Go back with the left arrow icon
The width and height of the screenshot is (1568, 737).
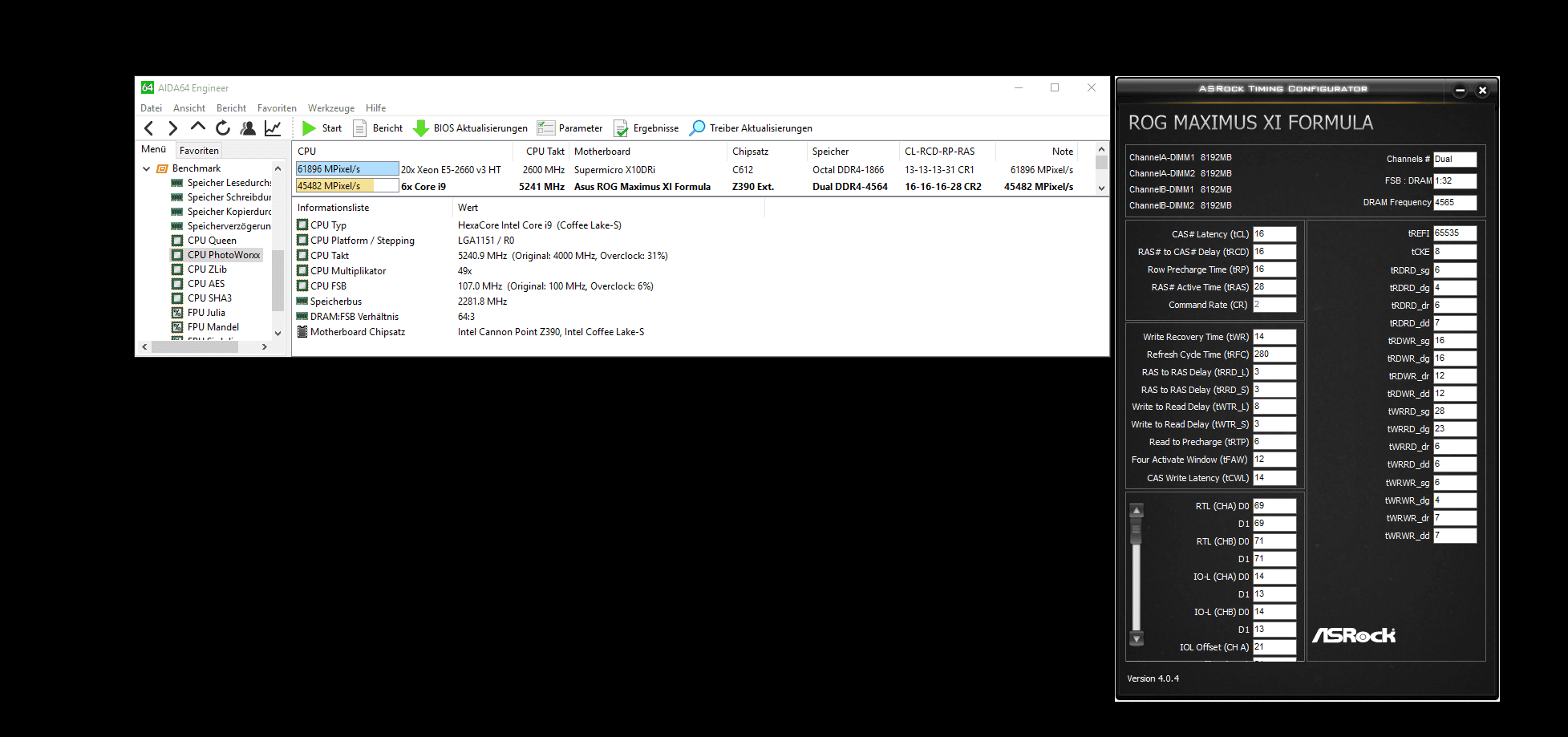[x=149, y=128]
